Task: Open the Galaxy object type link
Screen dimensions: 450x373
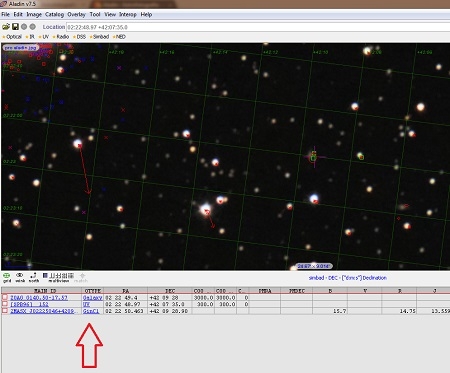Action: pos(92,298)
